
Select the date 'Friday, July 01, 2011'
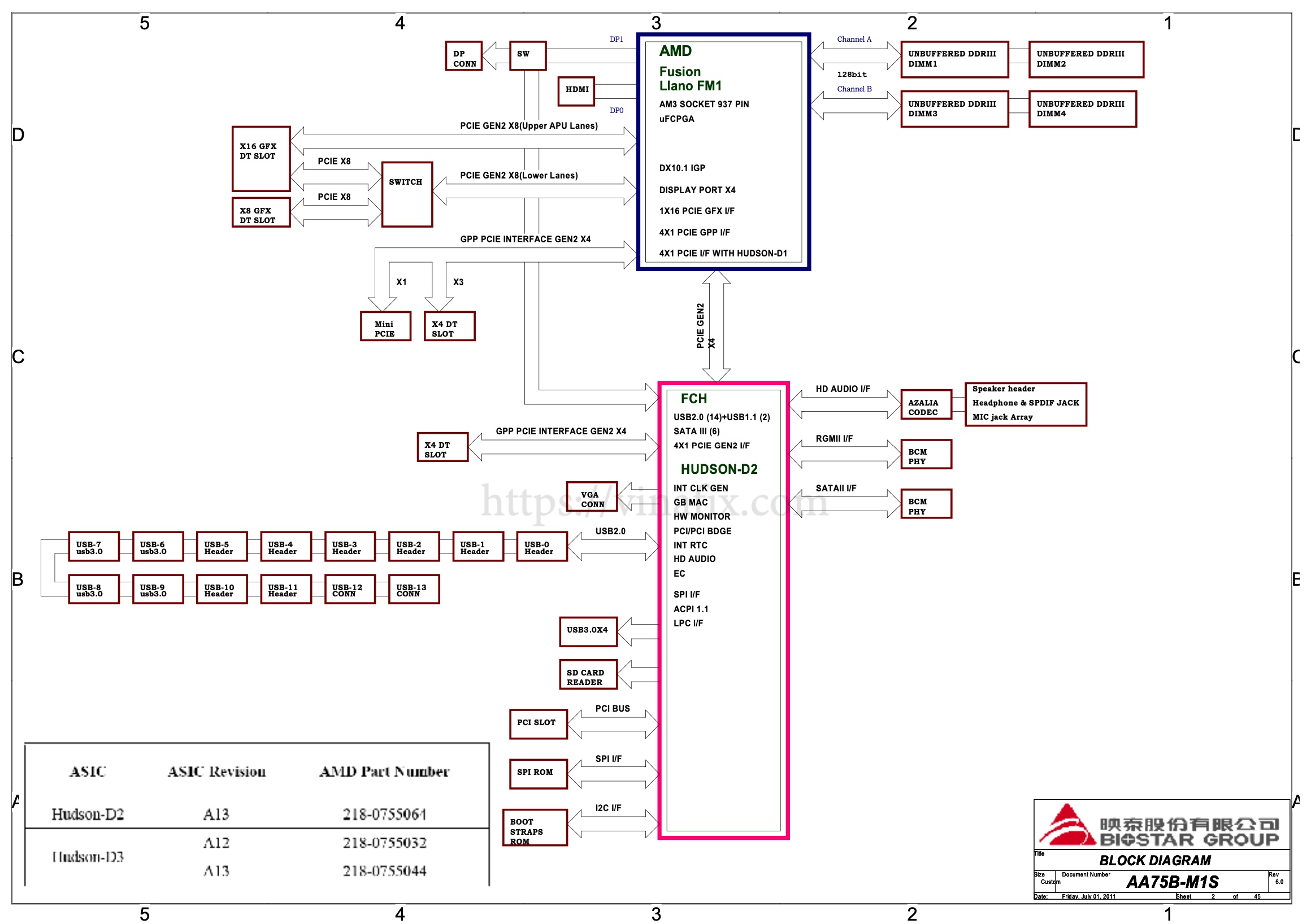[1088, 896]
